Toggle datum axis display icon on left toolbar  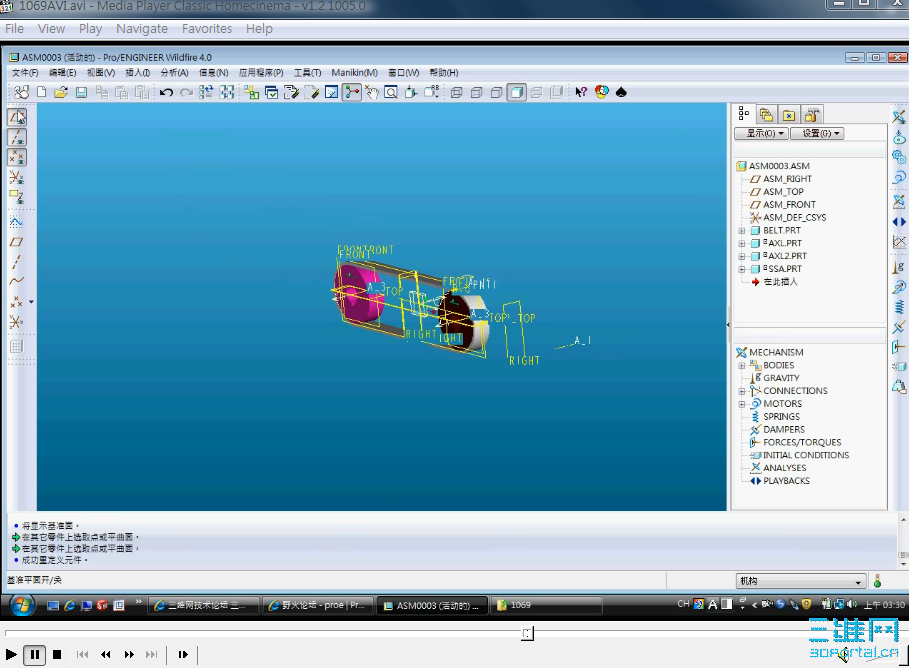coord(17,137)
